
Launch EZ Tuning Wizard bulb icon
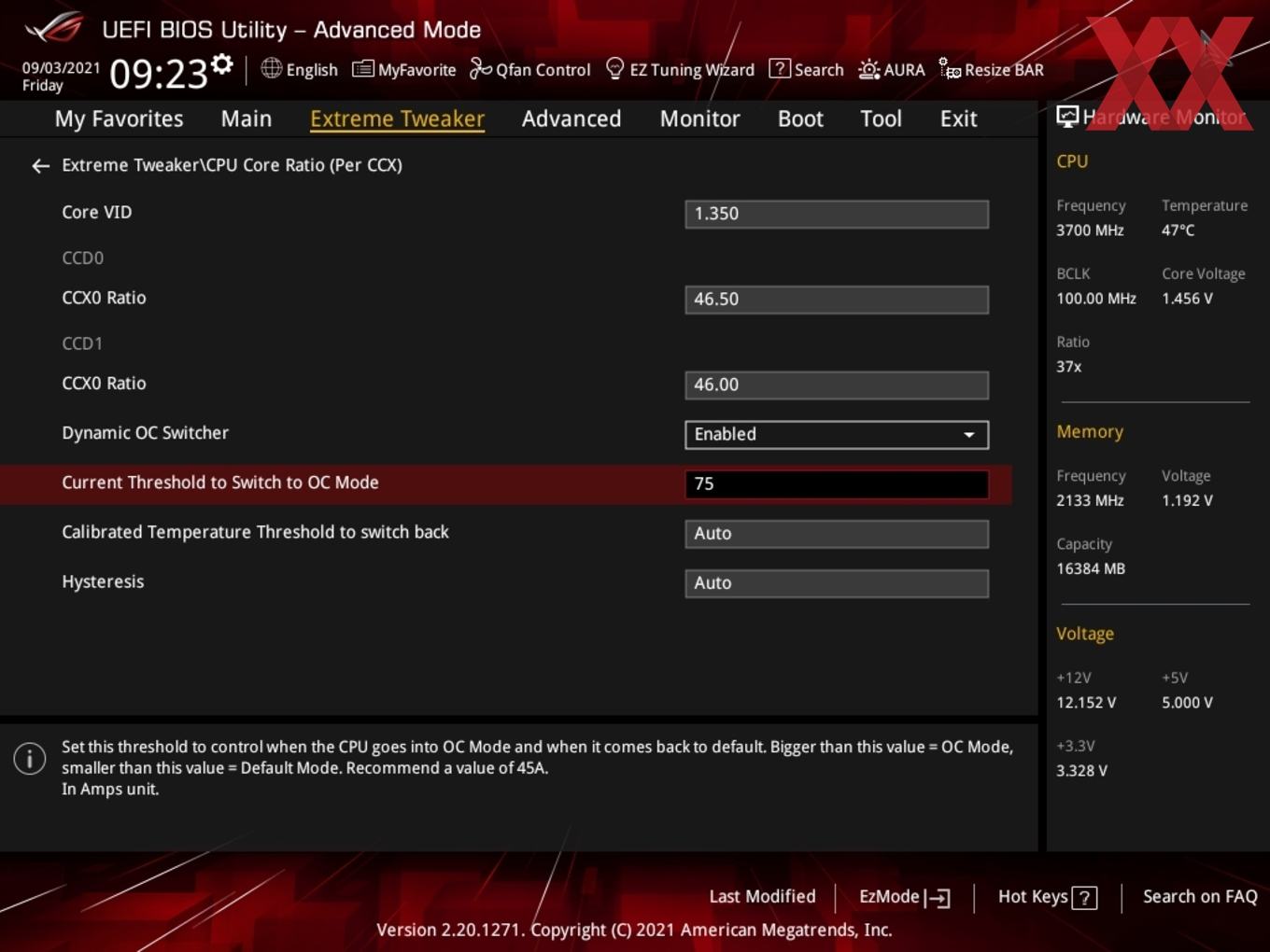tap(614, 69)
